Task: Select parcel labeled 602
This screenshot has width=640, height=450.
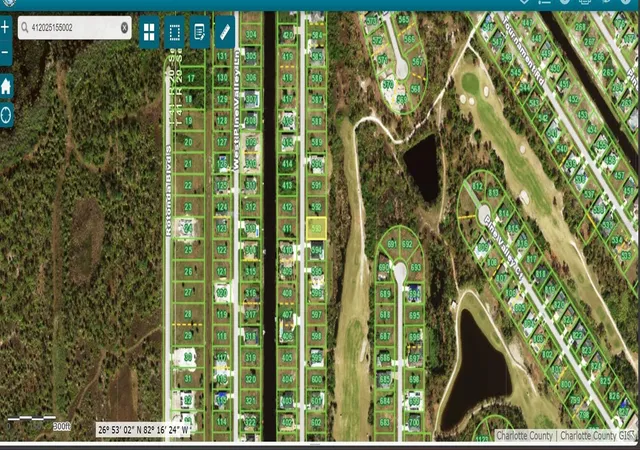Action: (317, 422)
